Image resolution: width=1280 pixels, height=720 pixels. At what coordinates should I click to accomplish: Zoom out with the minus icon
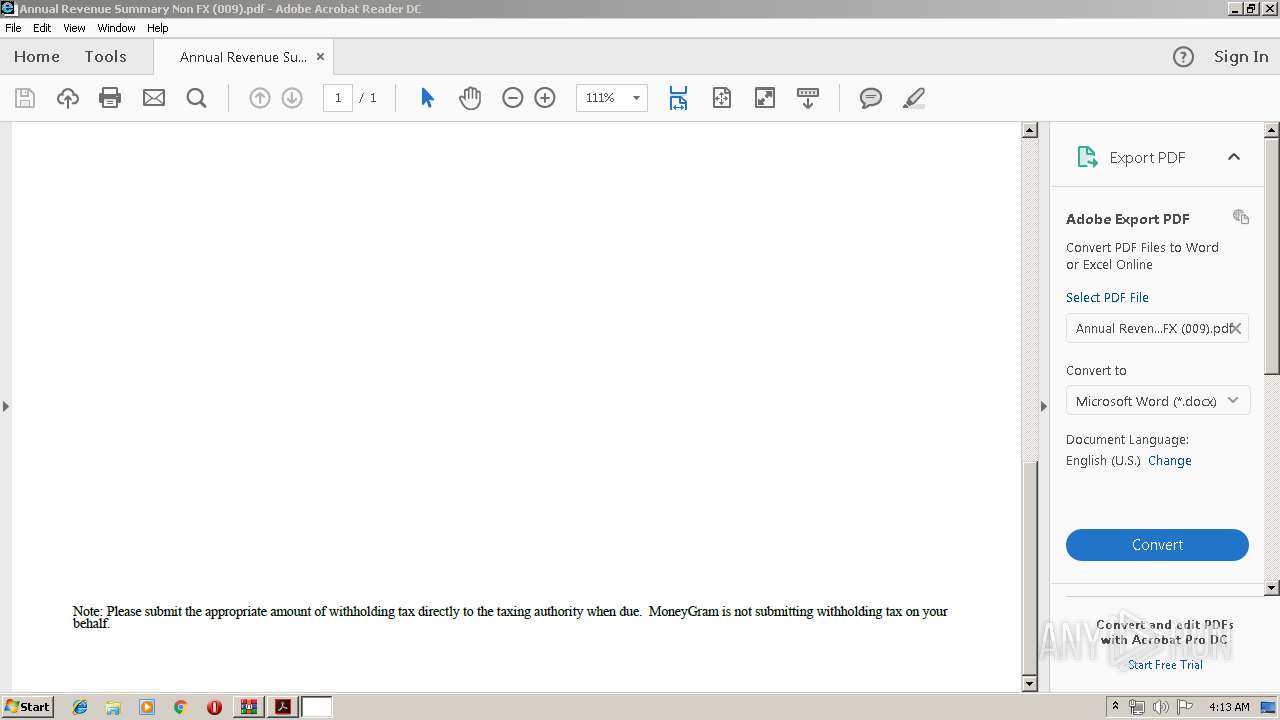(513, 98)
